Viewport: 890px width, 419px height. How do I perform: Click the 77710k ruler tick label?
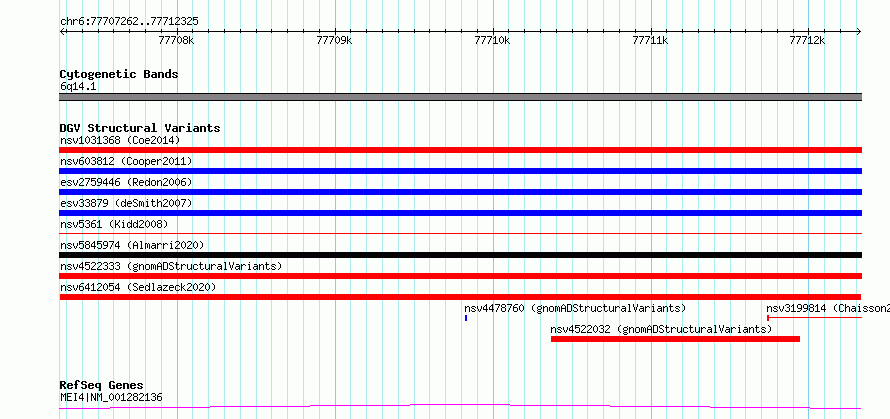pyautogui.click(x=493, y=41)
